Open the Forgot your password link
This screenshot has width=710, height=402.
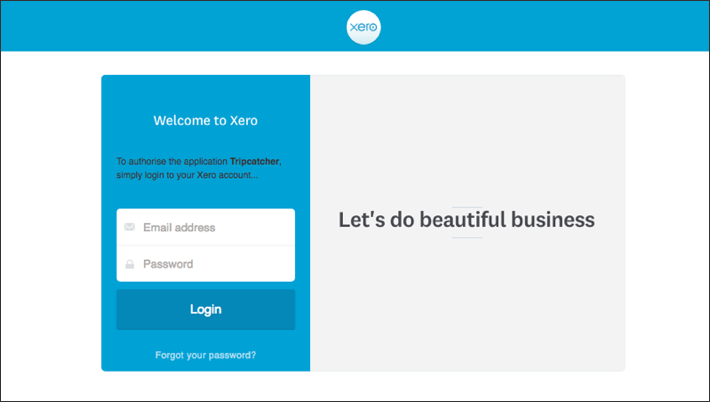coord(206,355)
